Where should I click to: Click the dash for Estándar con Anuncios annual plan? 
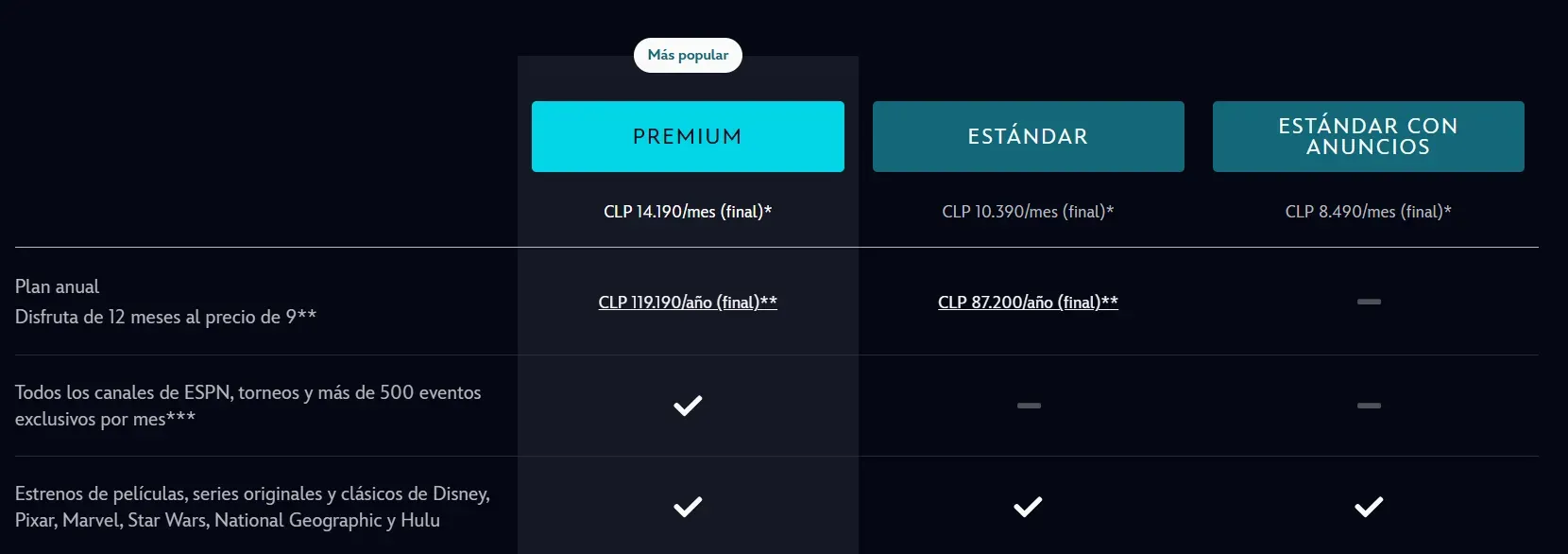(x=1368, y=302)
